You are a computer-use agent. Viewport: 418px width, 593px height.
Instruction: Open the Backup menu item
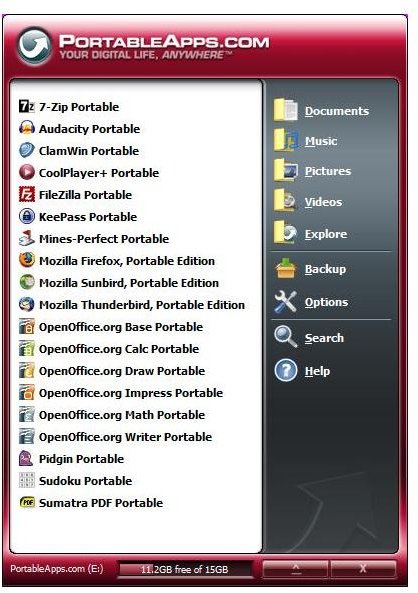coord(310,269)
